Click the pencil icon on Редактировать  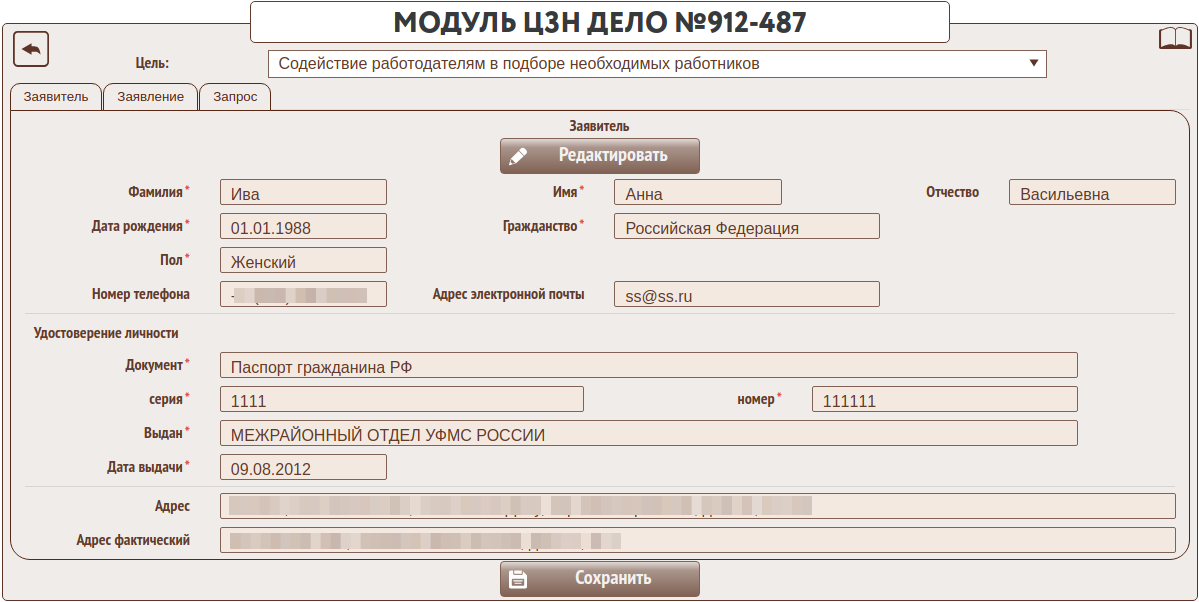[x=518, y=156]
